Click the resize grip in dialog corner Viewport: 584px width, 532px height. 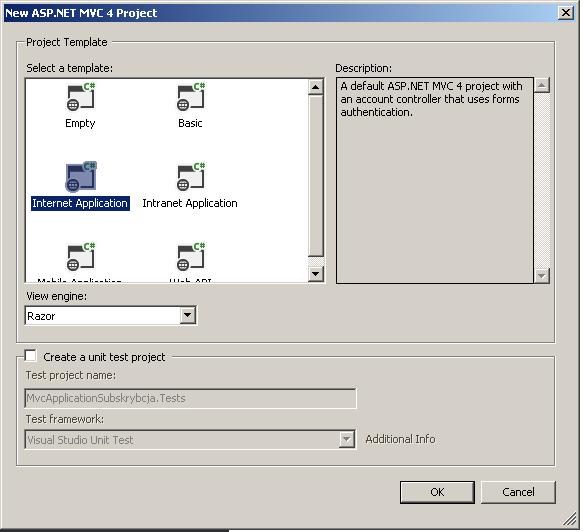click(569, 519)
